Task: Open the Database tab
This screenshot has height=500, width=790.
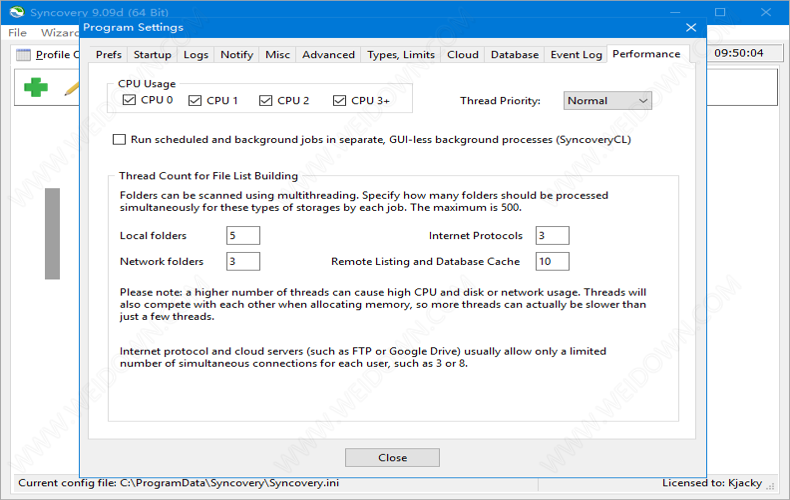Action: tap(514, 54)
